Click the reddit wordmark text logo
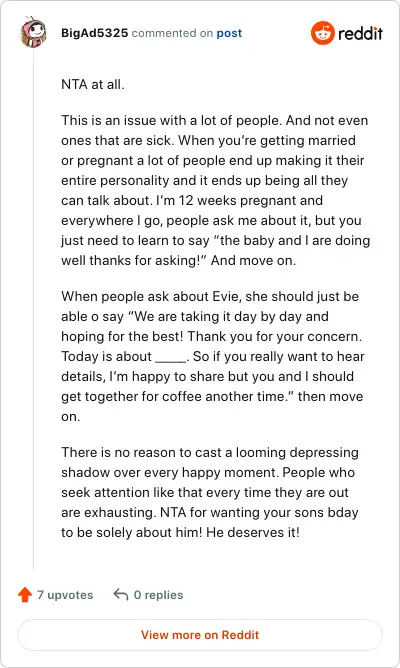Viewport: 400px width, 668px height. (x=360, y=33)
